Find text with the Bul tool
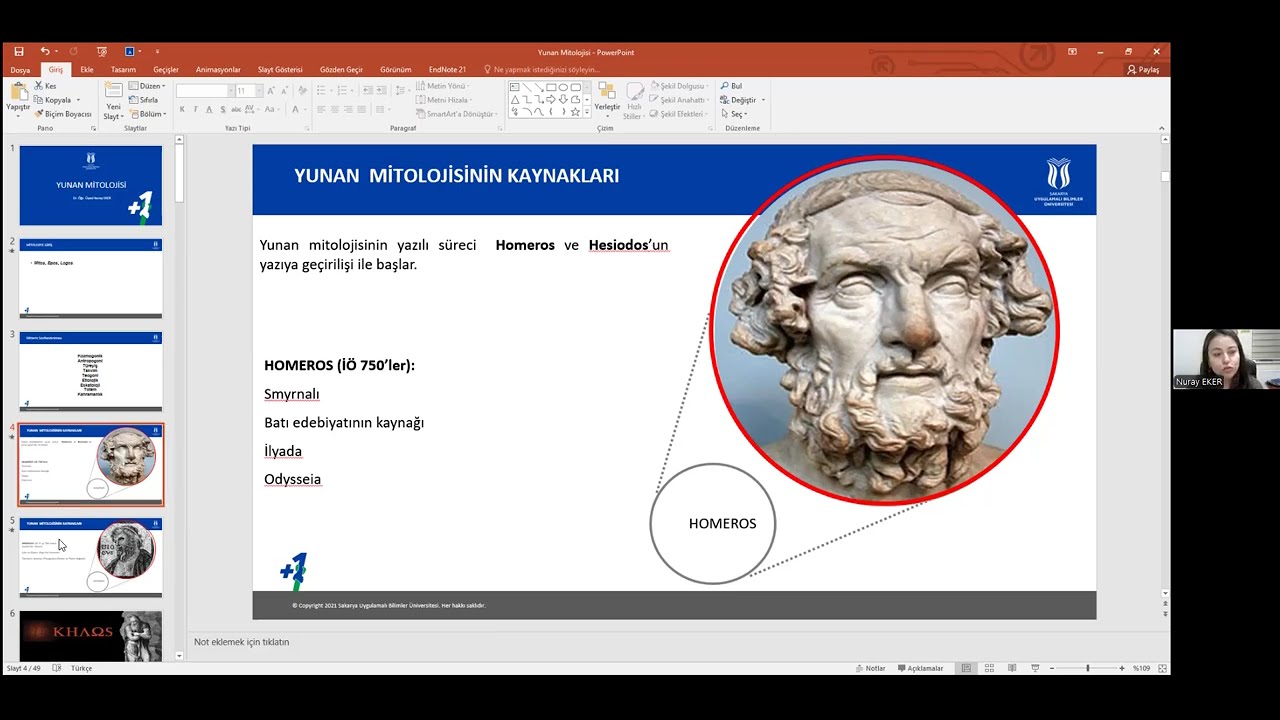This screenshot has width=1280, height=720. coord(733,86)
